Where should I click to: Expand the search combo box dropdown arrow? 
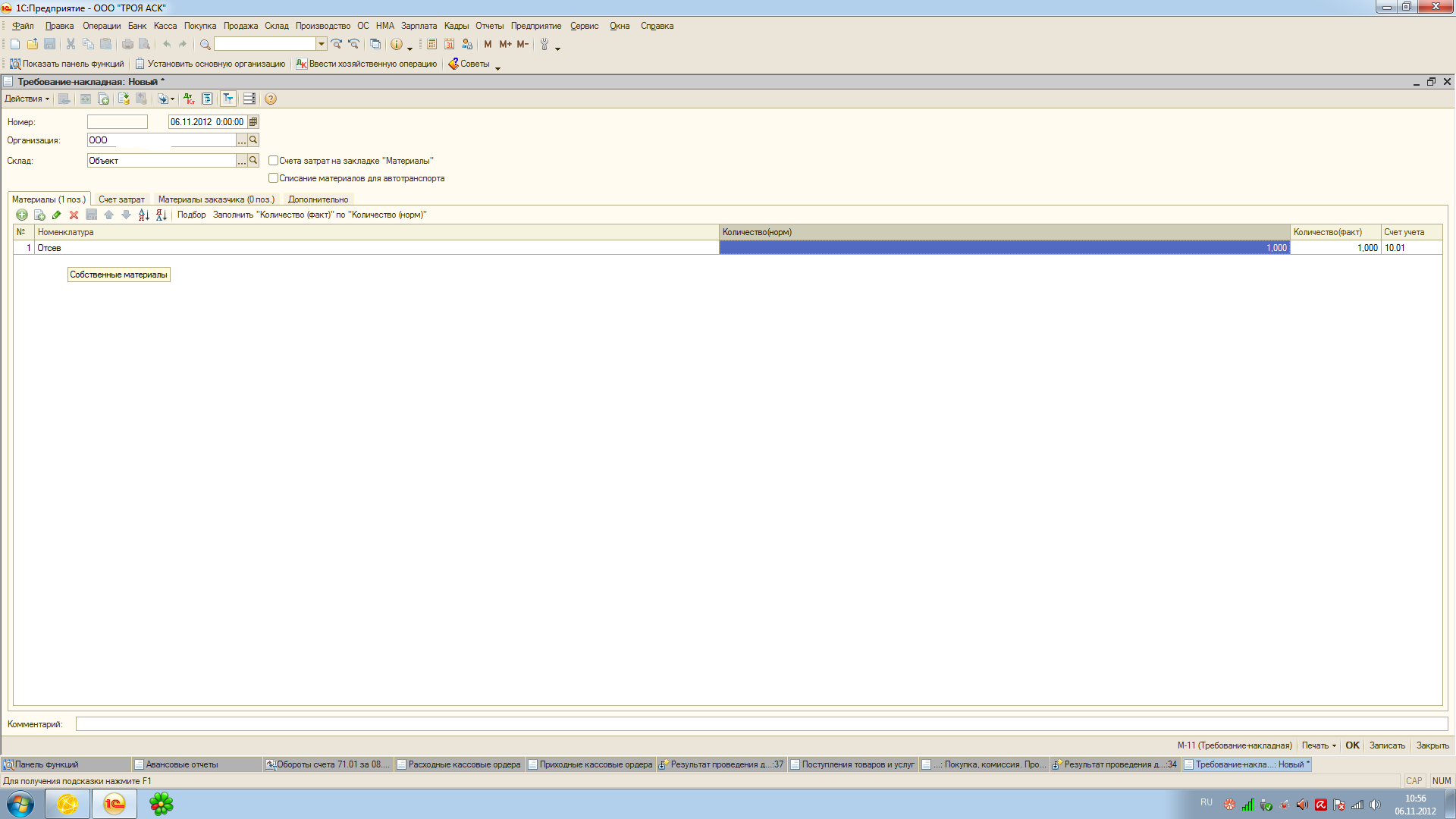click(322, 45)
